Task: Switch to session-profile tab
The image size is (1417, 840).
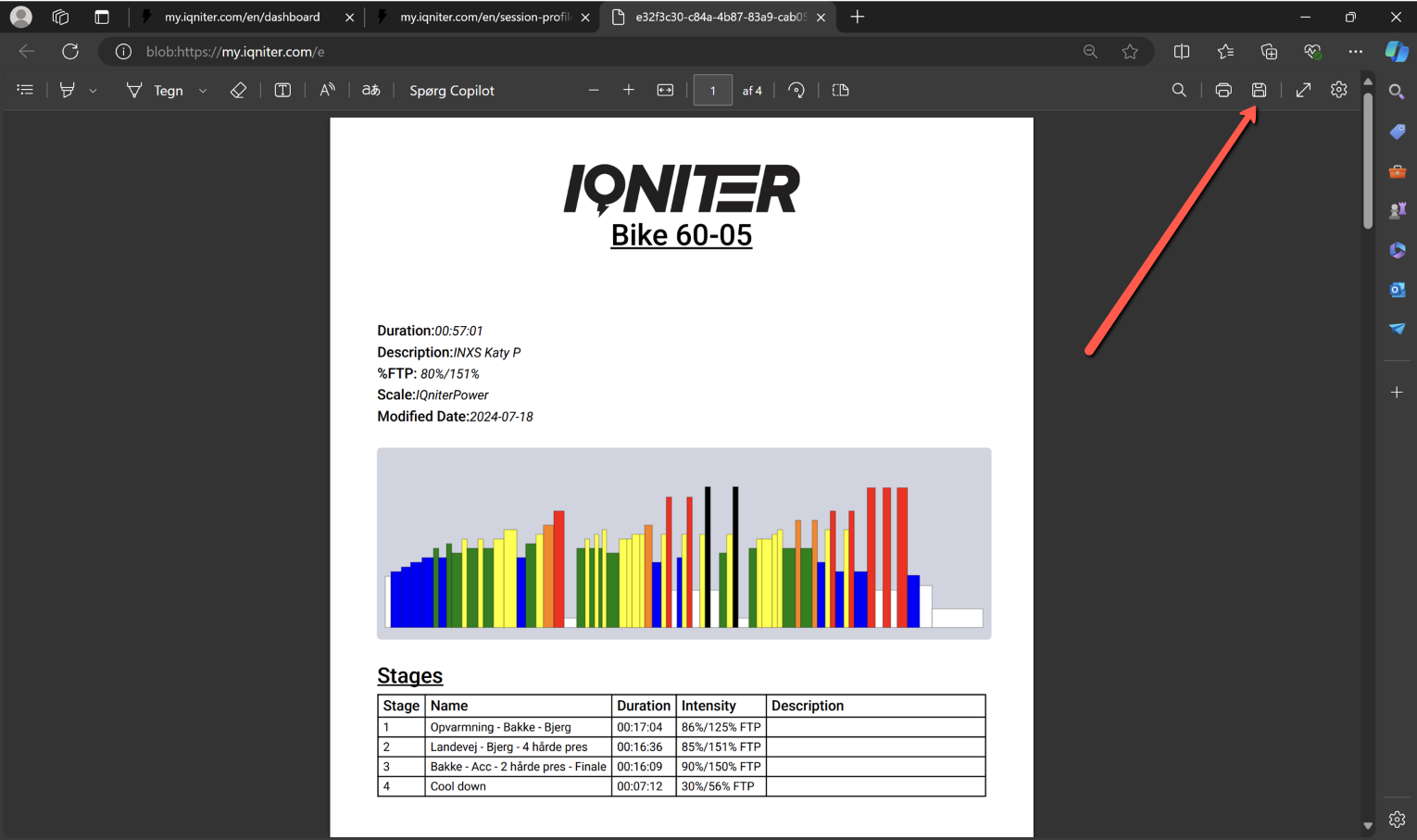Action: click(484, 17)
